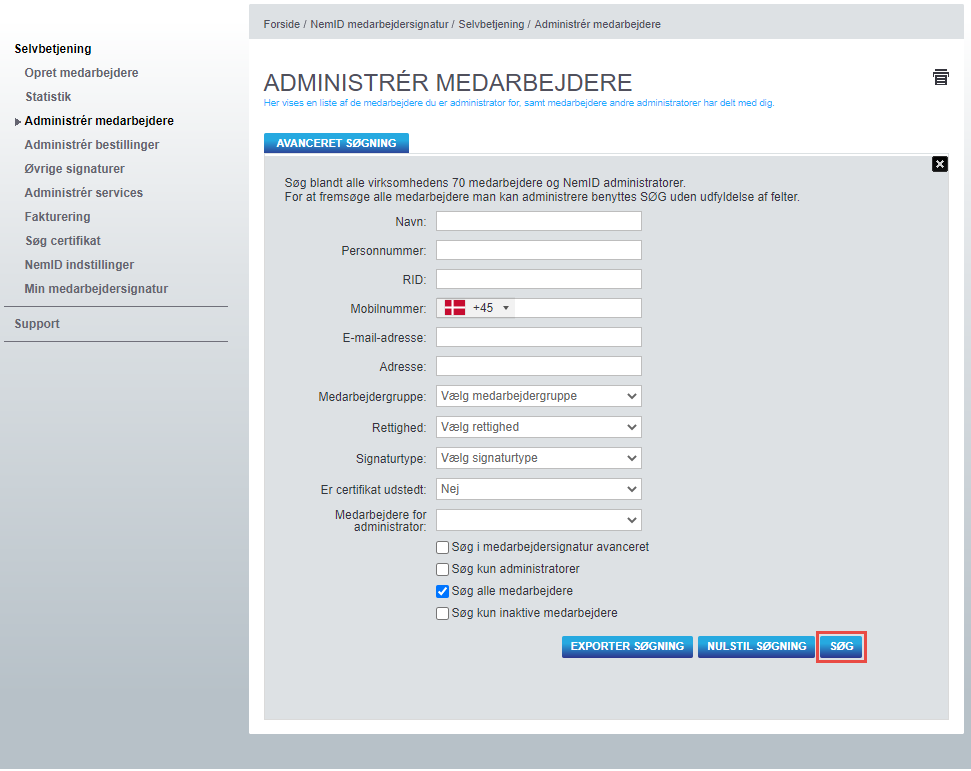The image size is (971, 771).
Task: Focus the Navn input field
Action: [x=538, y=221]
